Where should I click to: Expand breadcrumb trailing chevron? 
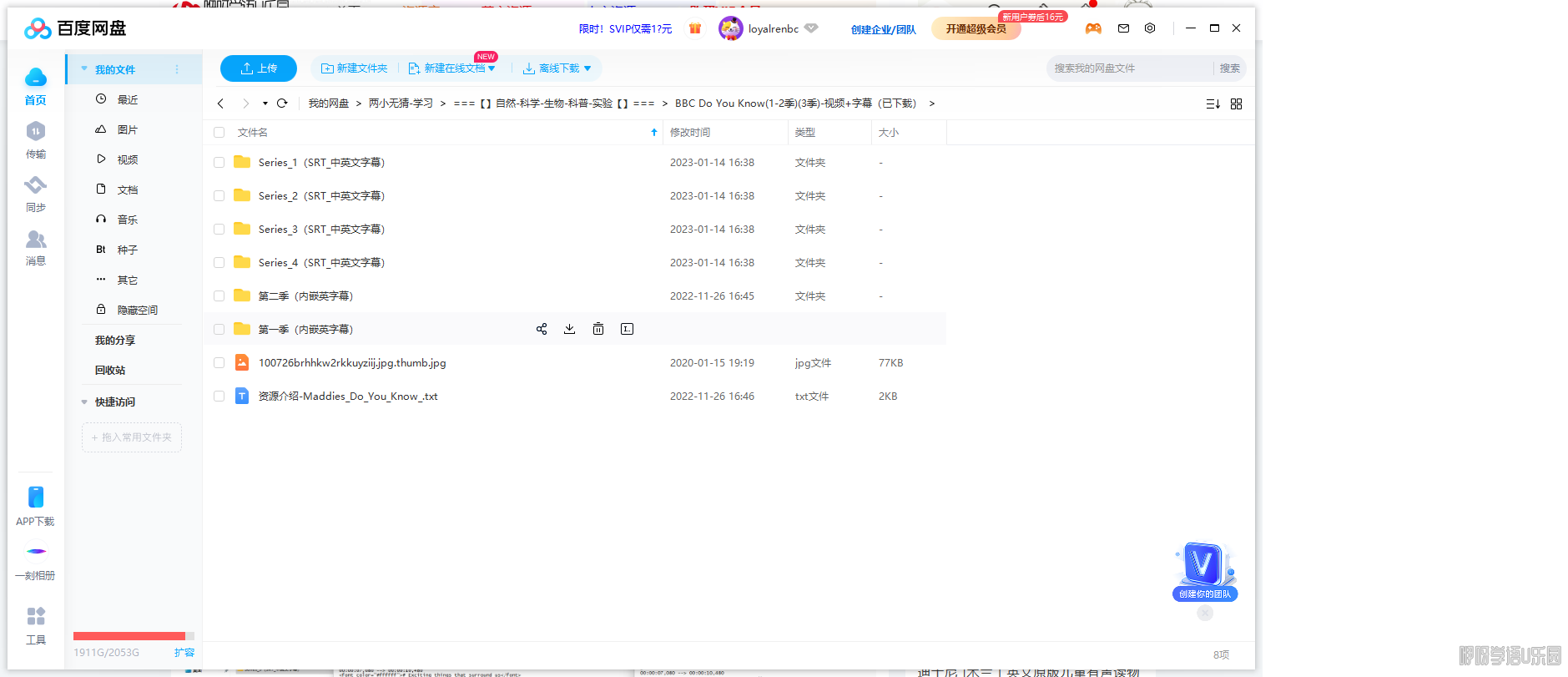932,104
